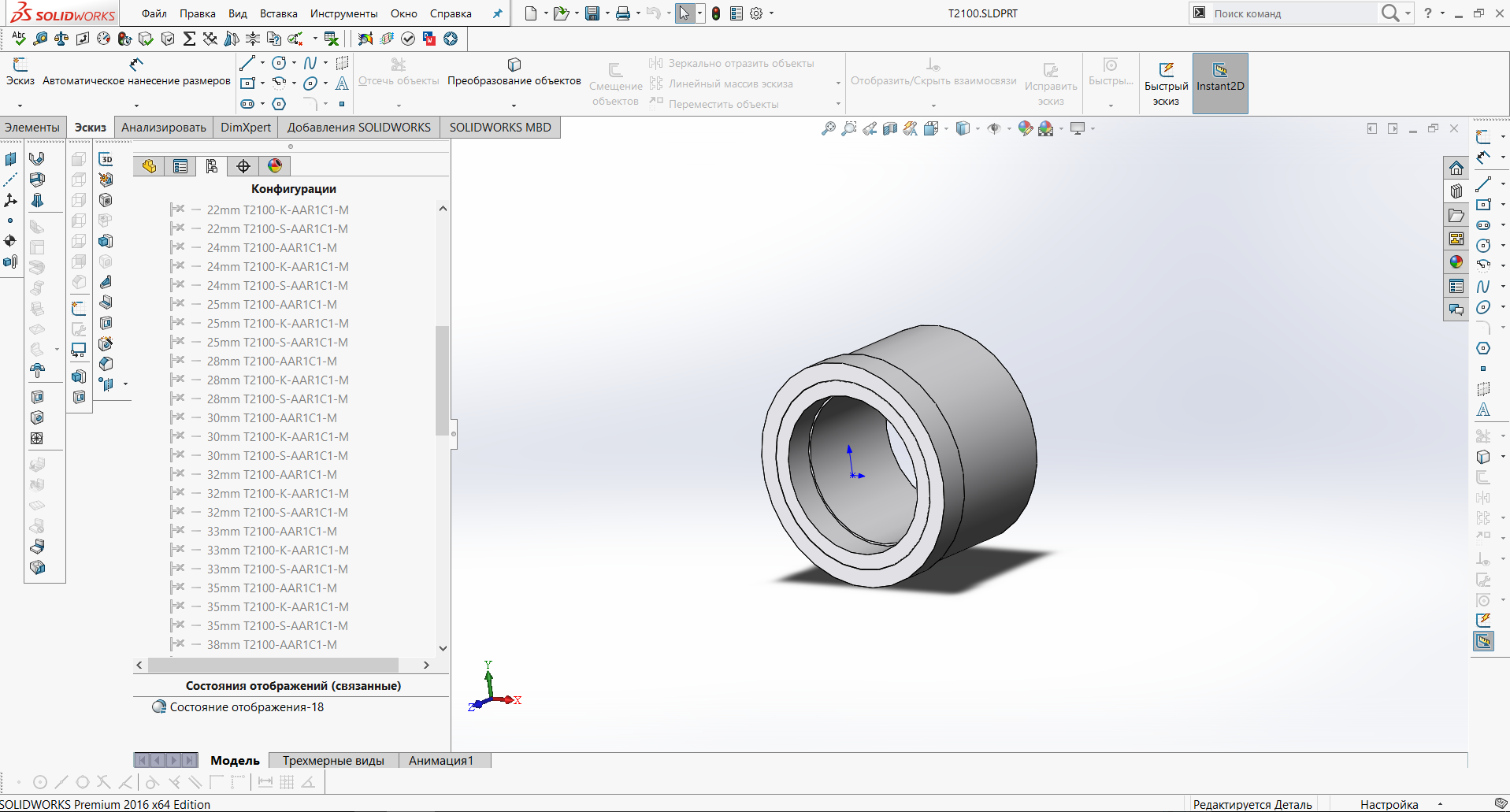The width and height of the screenshot is (1510, 812).
Task: Open the Трехмерные виды bottom tab
Action: tap(333, 760)
